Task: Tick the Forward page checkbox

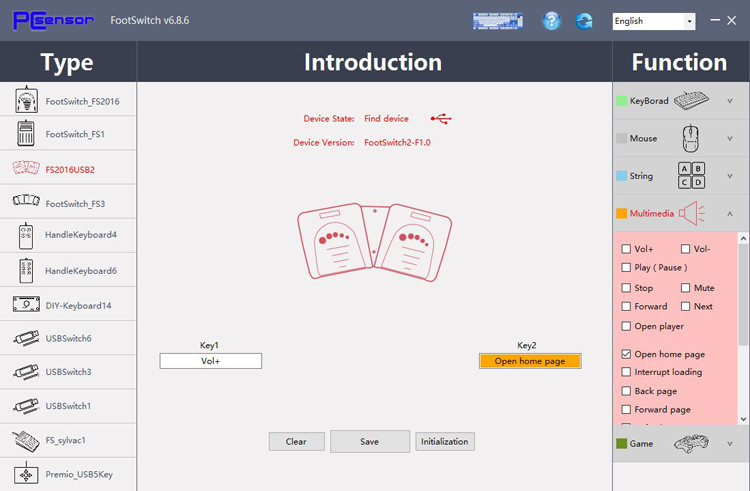Action: (x=626, y=409)
